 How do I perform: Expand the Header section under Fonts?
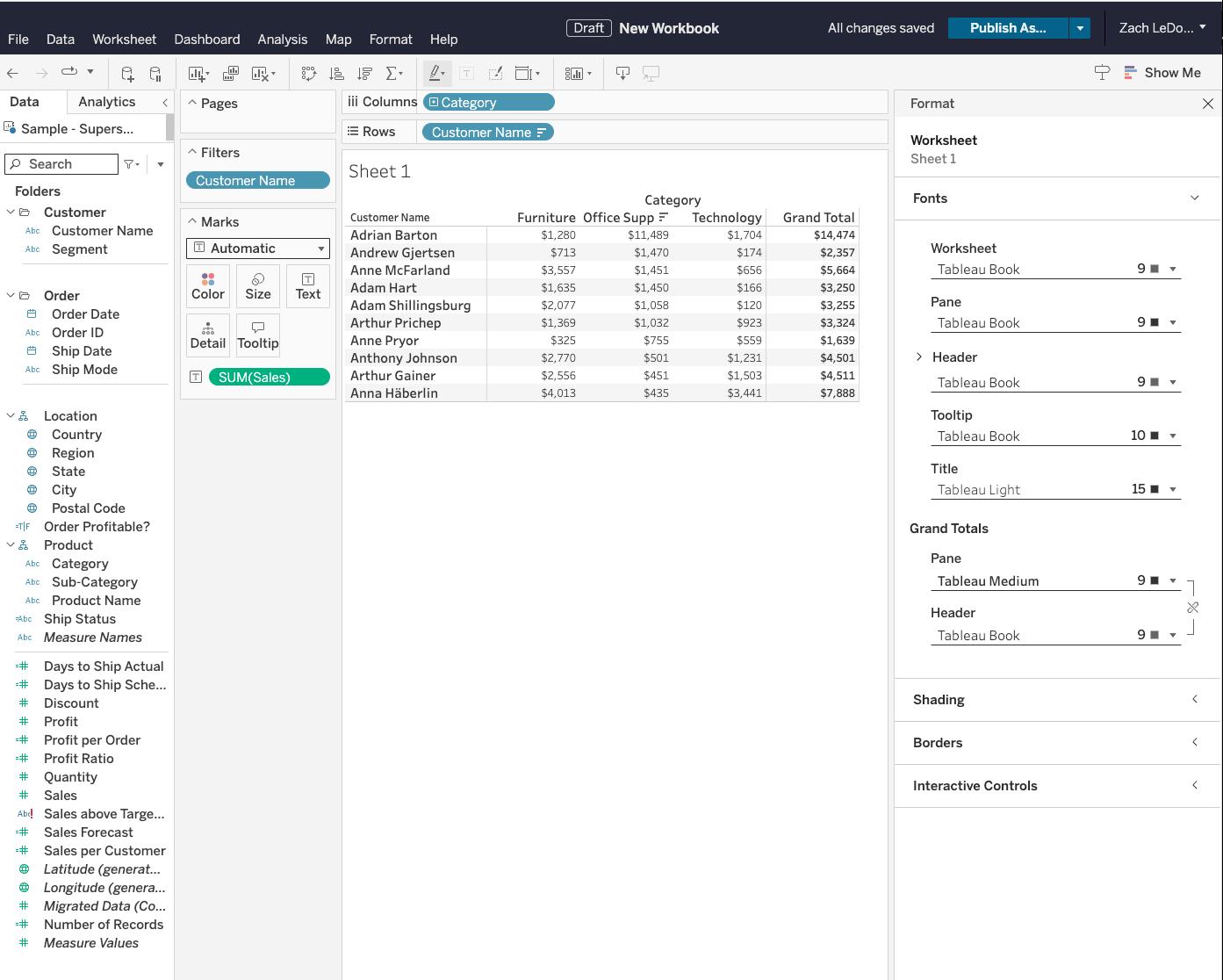(919, 357)
